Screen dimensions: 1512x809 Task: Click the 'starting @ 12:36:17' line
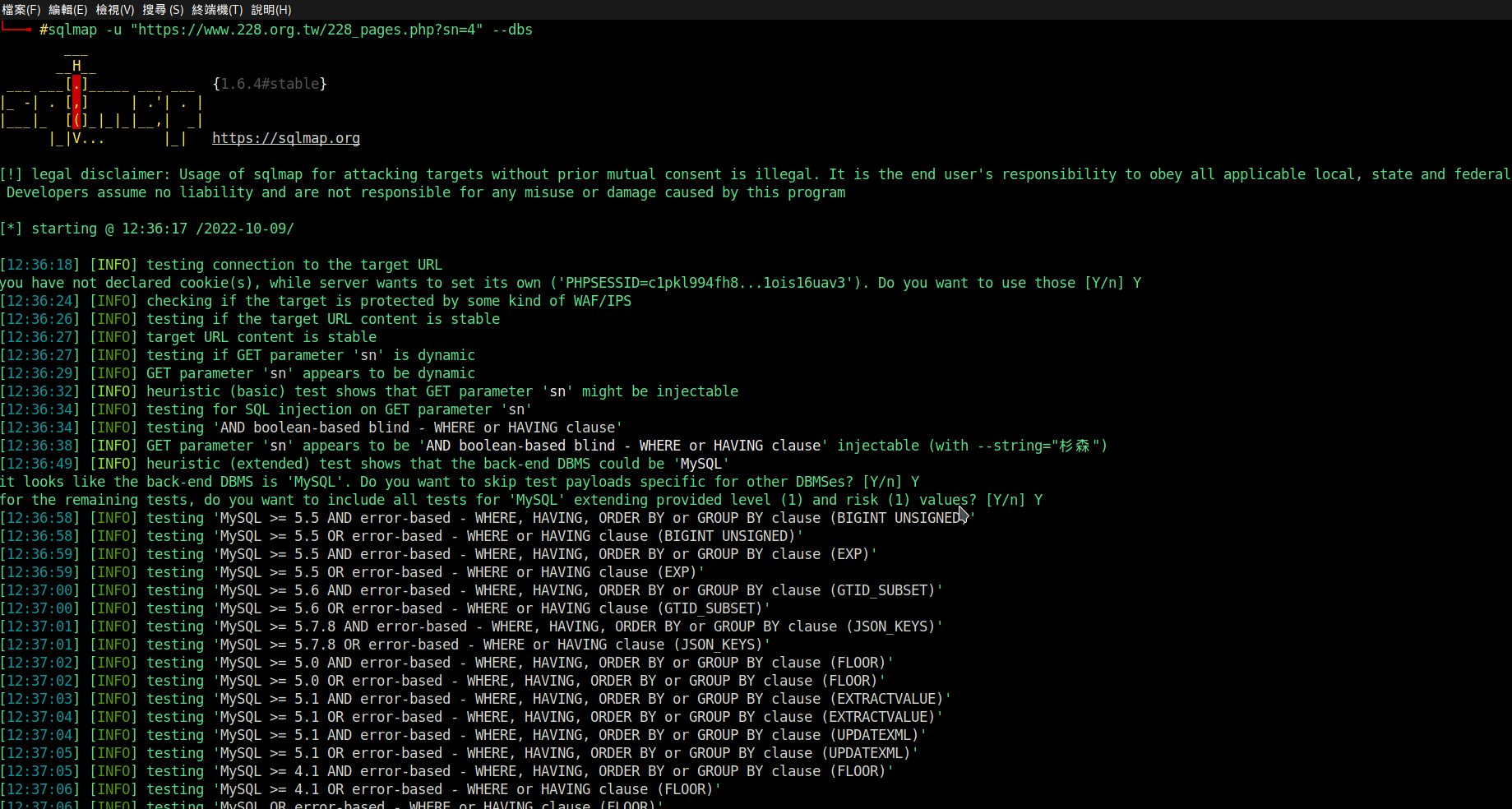147,229
